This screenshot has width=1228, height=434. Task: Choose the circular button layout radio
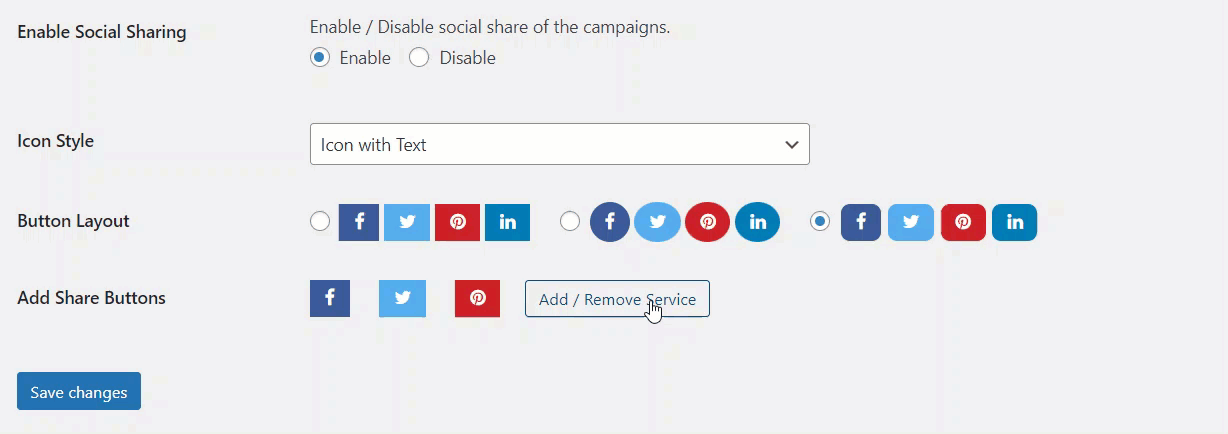pos(570,222)
